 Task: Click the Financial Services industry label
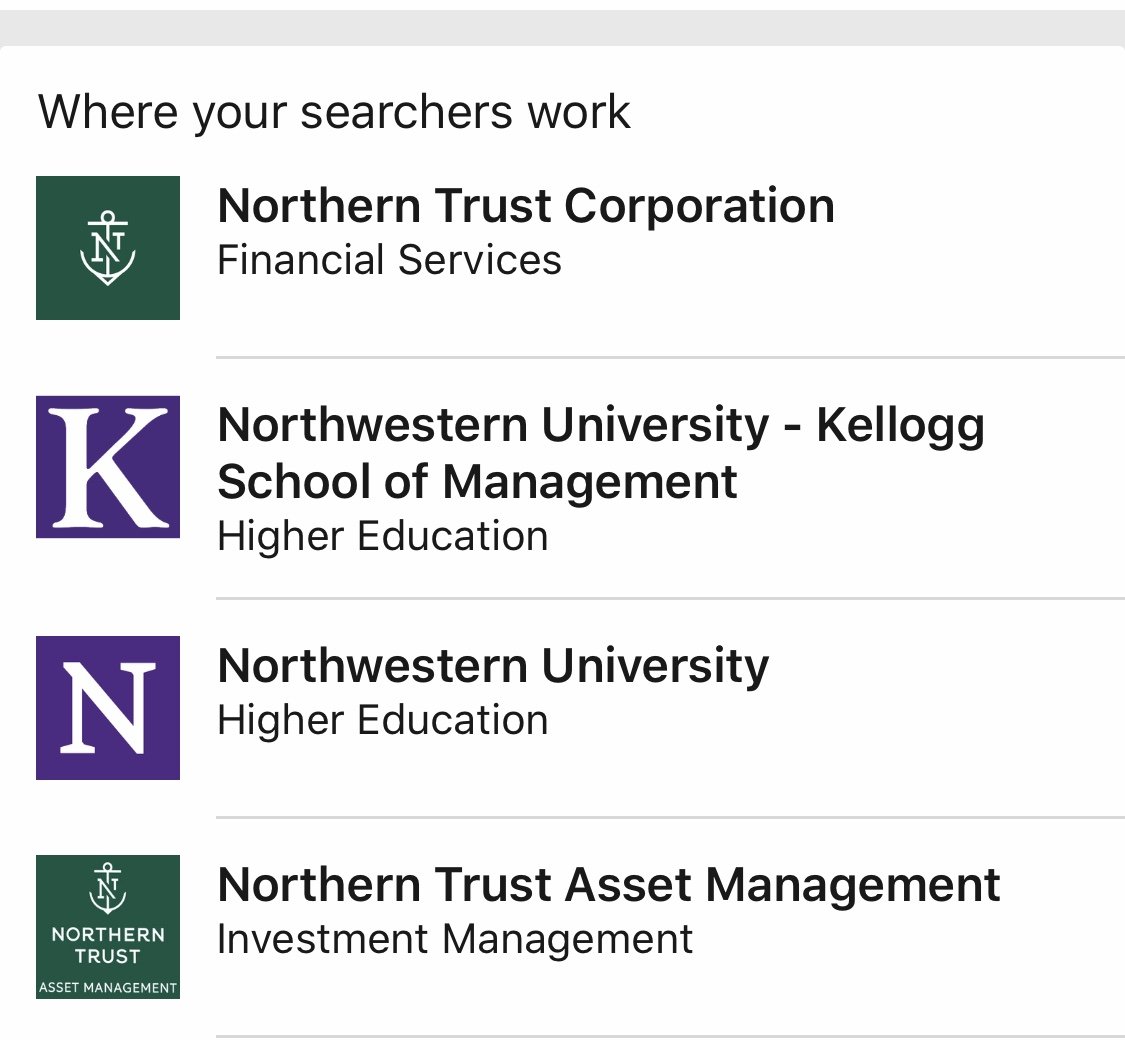(389, 260)
